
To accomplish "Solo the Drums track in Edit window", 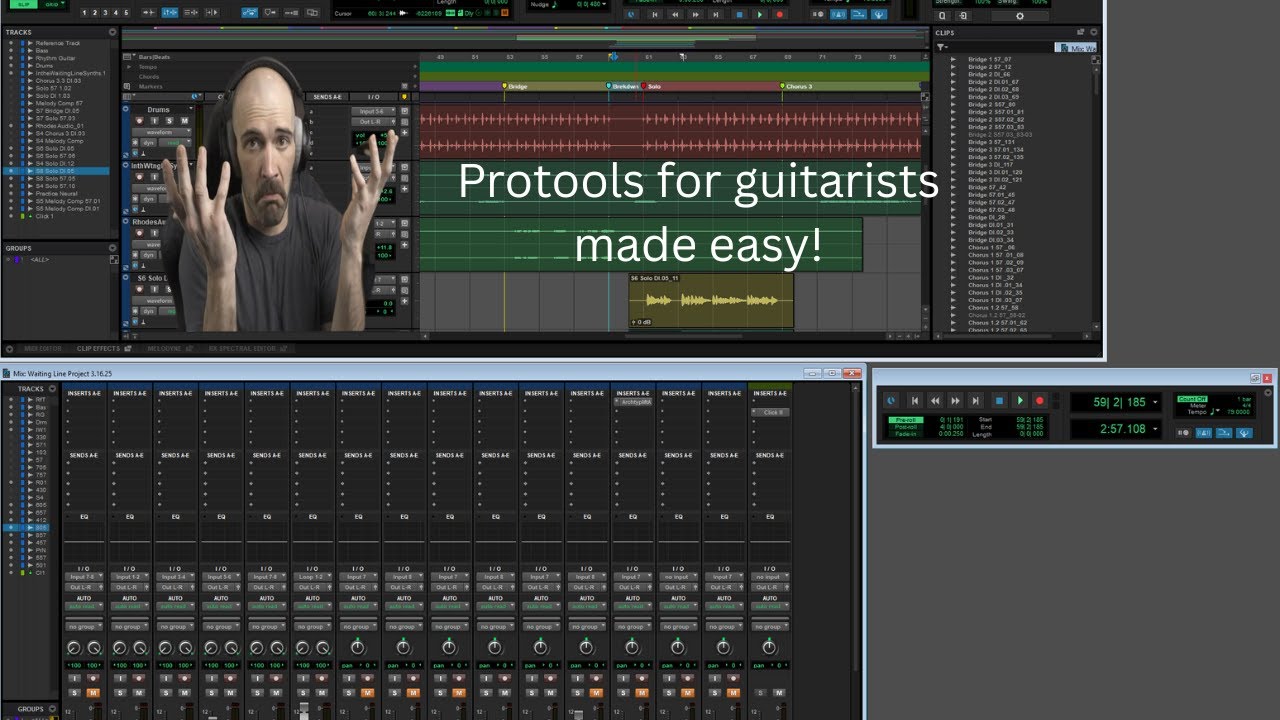I will (169, 121).
